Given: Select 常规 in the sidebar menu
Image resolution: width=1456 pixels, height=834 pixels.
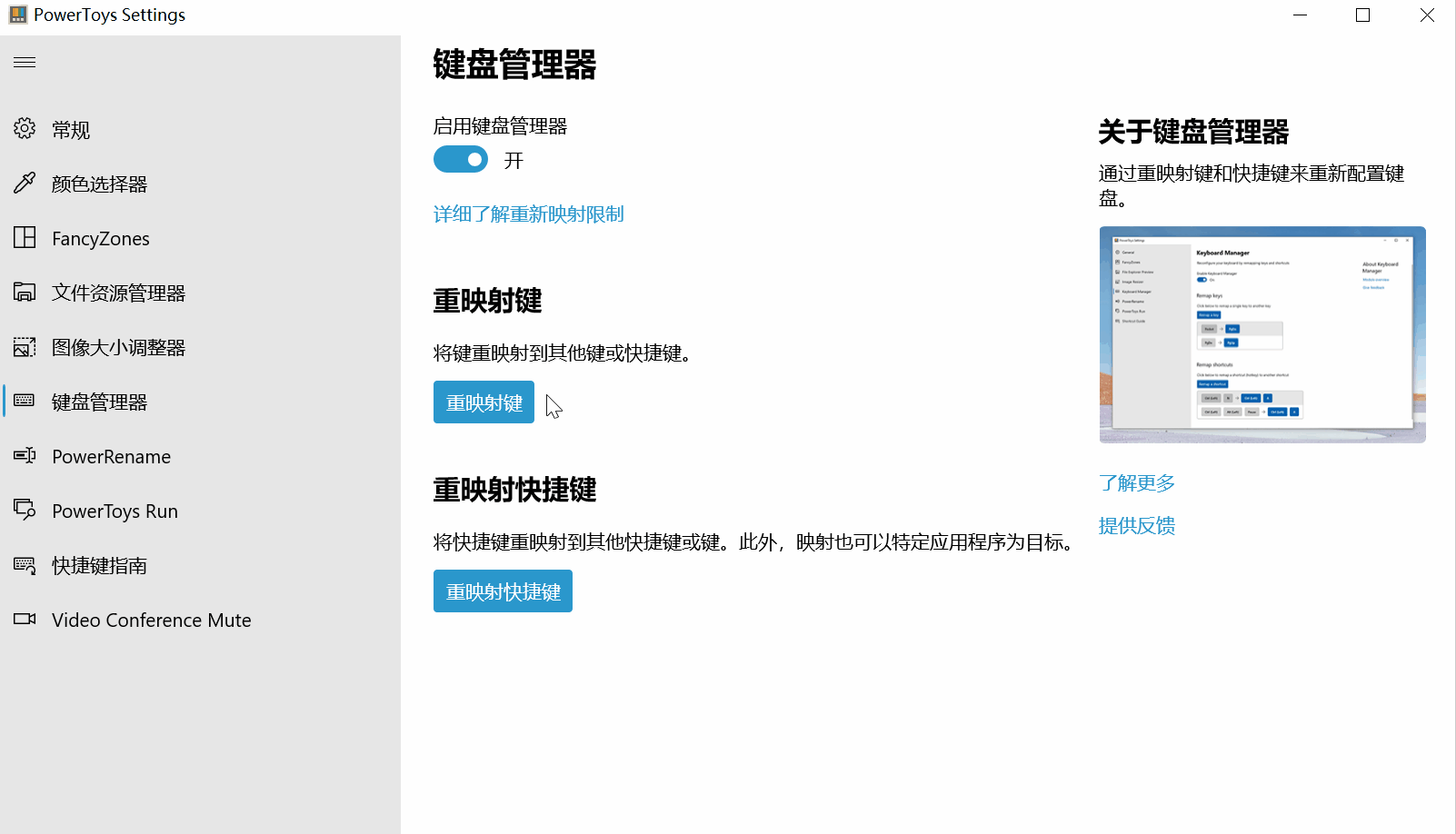Looking at the screenshot, I should [x=70, y=128].
